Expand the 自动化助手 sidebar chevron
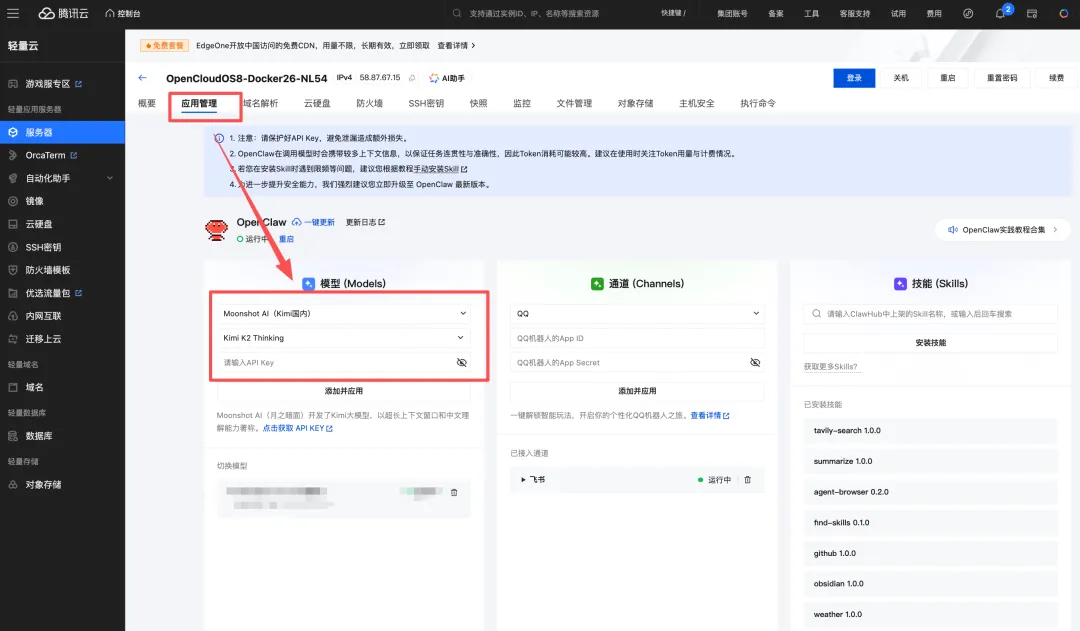1080x631 pixels. tap(110, 178)
